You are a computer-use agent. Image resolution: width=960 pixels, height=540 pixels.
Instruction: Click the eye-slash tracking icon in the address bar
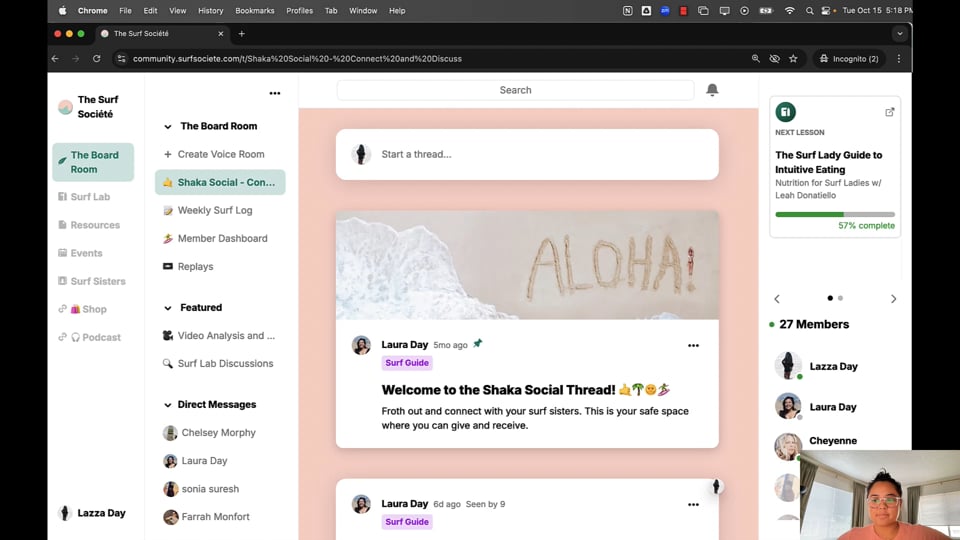click(x=774, y=59)
